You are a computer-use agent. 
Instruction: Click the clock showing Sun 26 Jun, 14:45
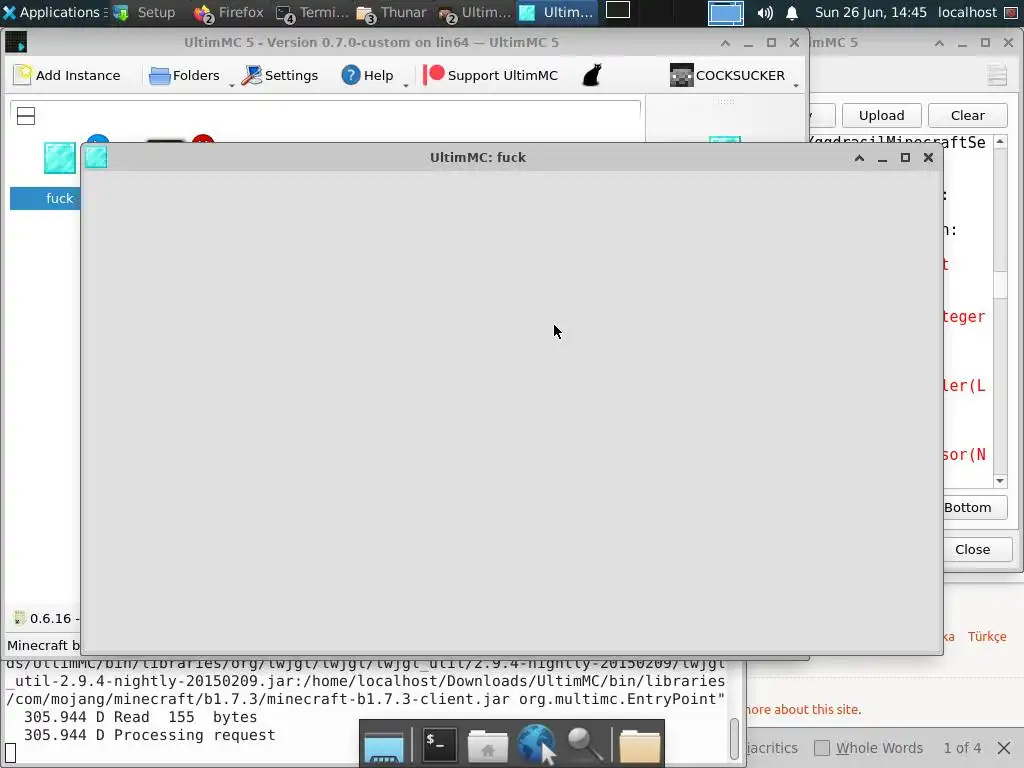tap(870, 12)
